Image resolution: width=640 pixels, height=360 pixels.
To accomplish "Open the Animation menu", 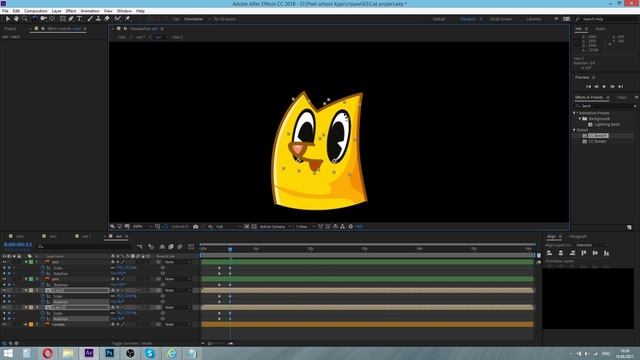I will 90,11.
